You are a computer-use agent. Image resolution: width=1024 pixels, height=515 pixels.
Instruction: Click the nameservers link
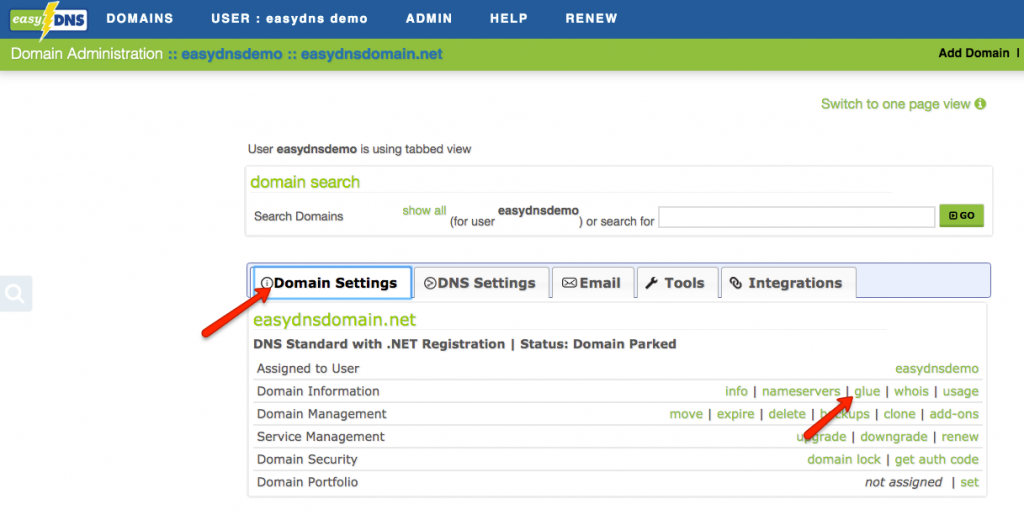(x=801, y=391)
